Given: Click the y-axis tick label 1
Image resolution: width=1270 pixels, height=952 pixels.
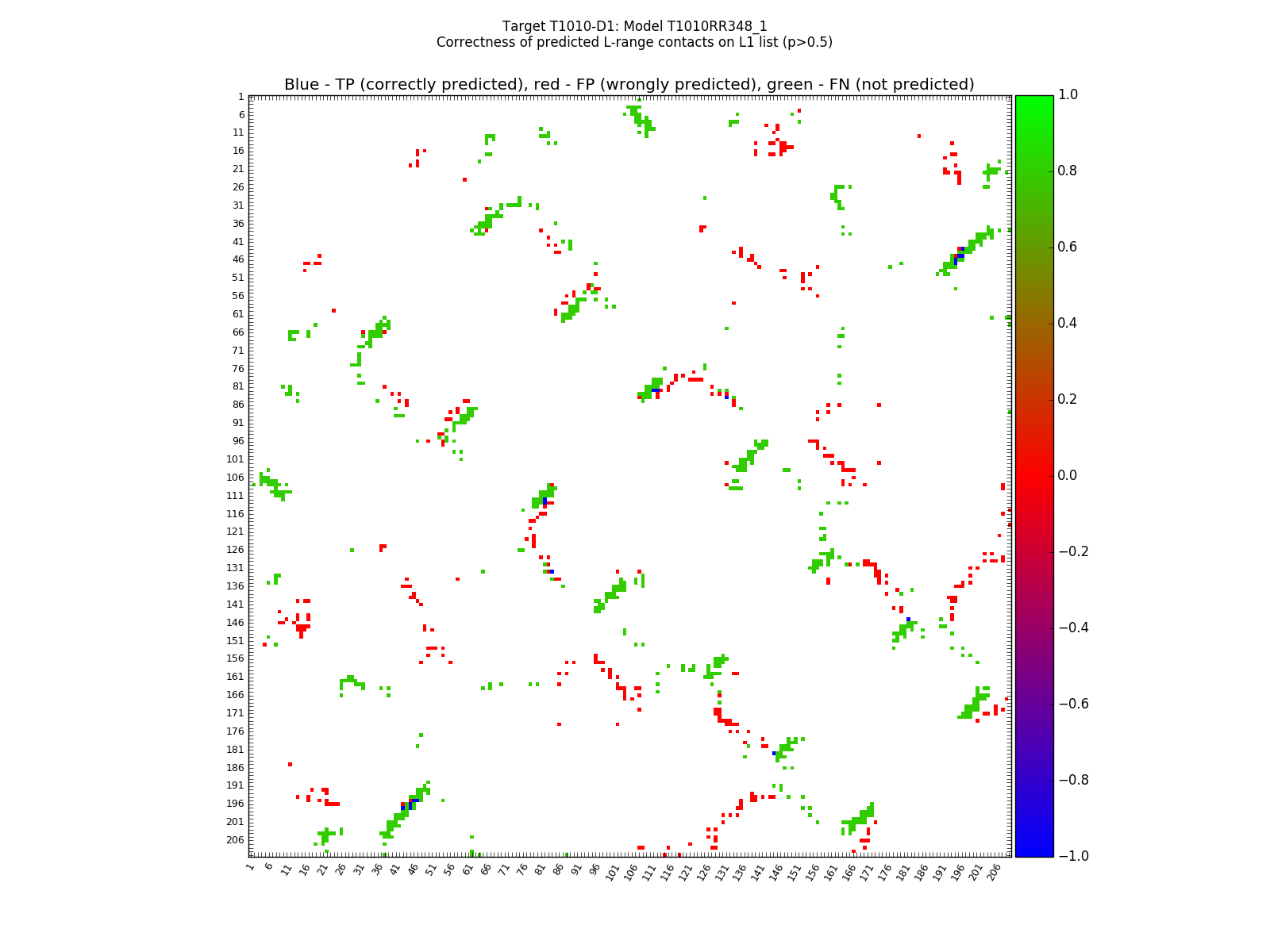Looking at the screenshot, I should 241,97.
